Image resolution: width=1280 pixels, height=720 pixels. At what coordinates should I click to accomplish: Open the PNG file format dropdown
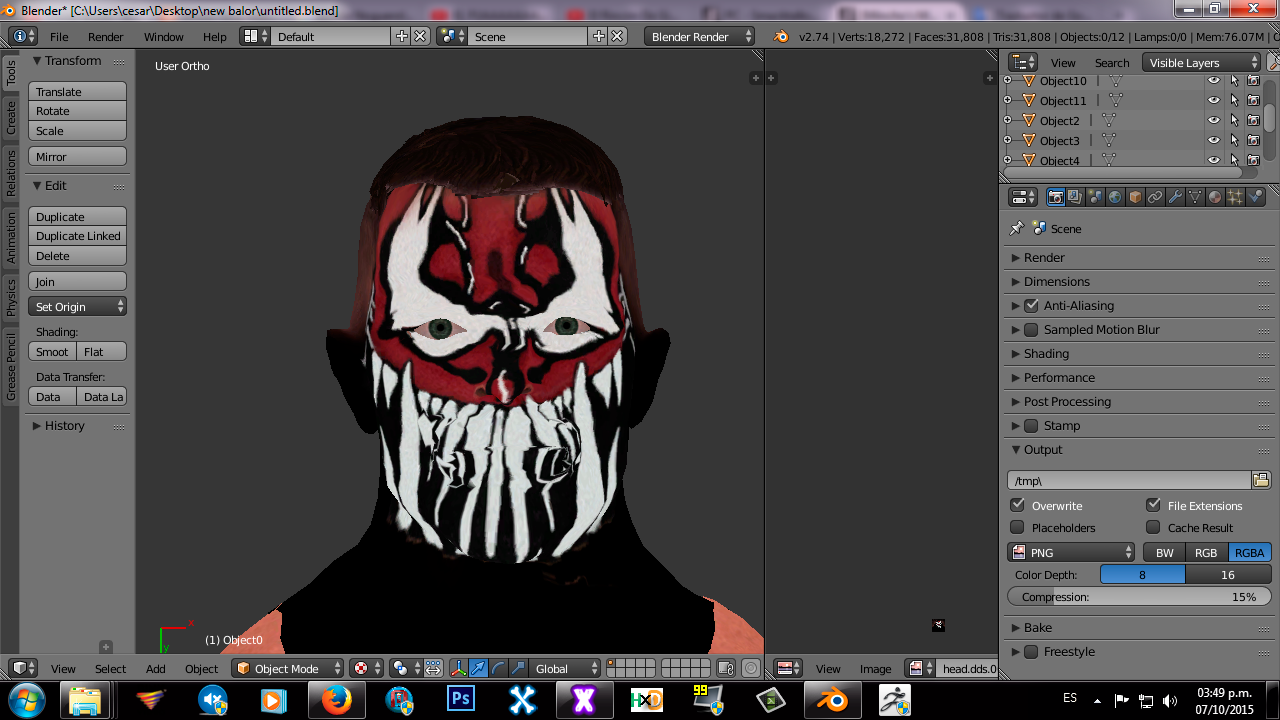[x=1071, y=552]
